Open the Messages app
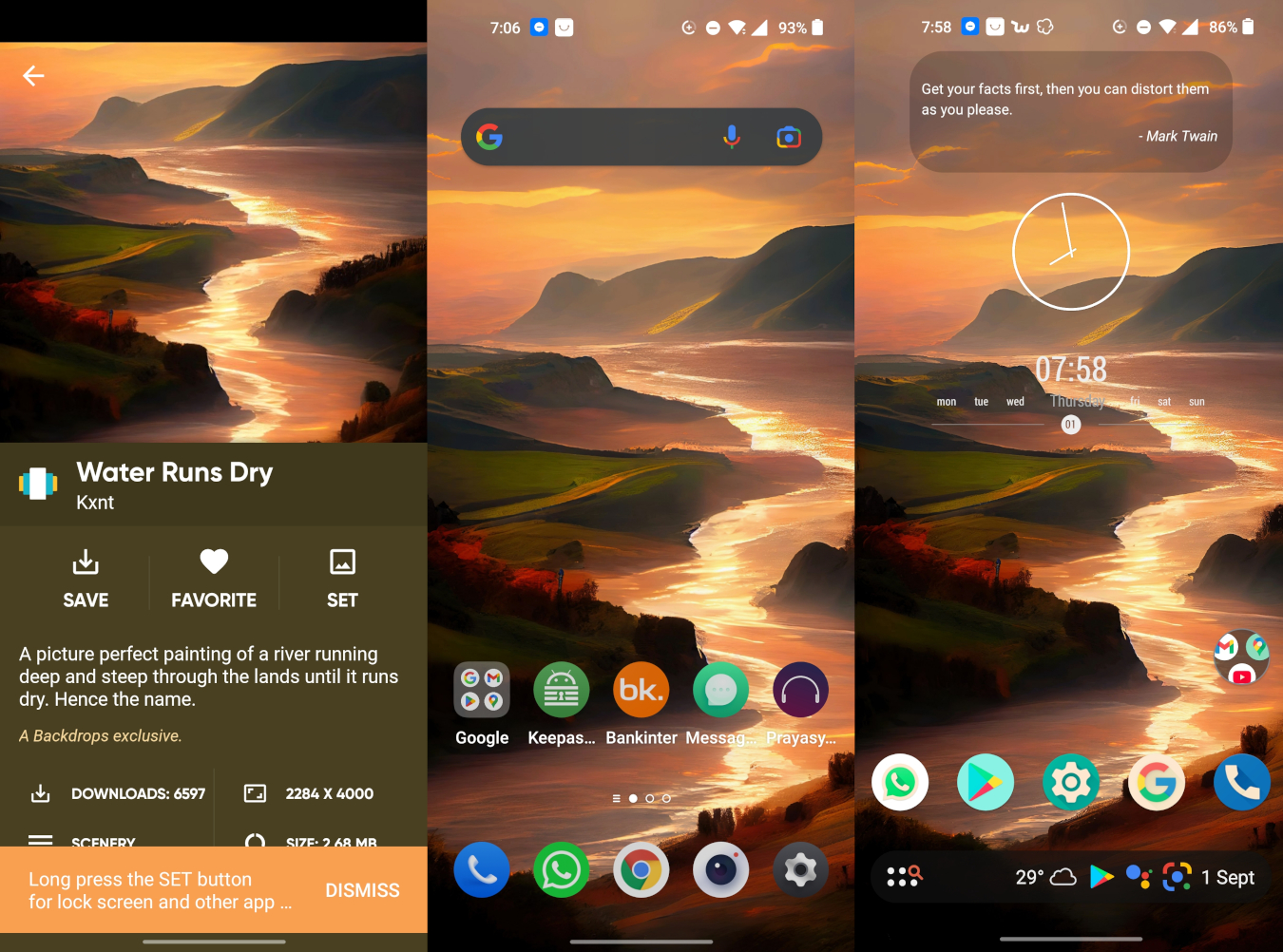The image size is (1283, 952). coord(720,689)
